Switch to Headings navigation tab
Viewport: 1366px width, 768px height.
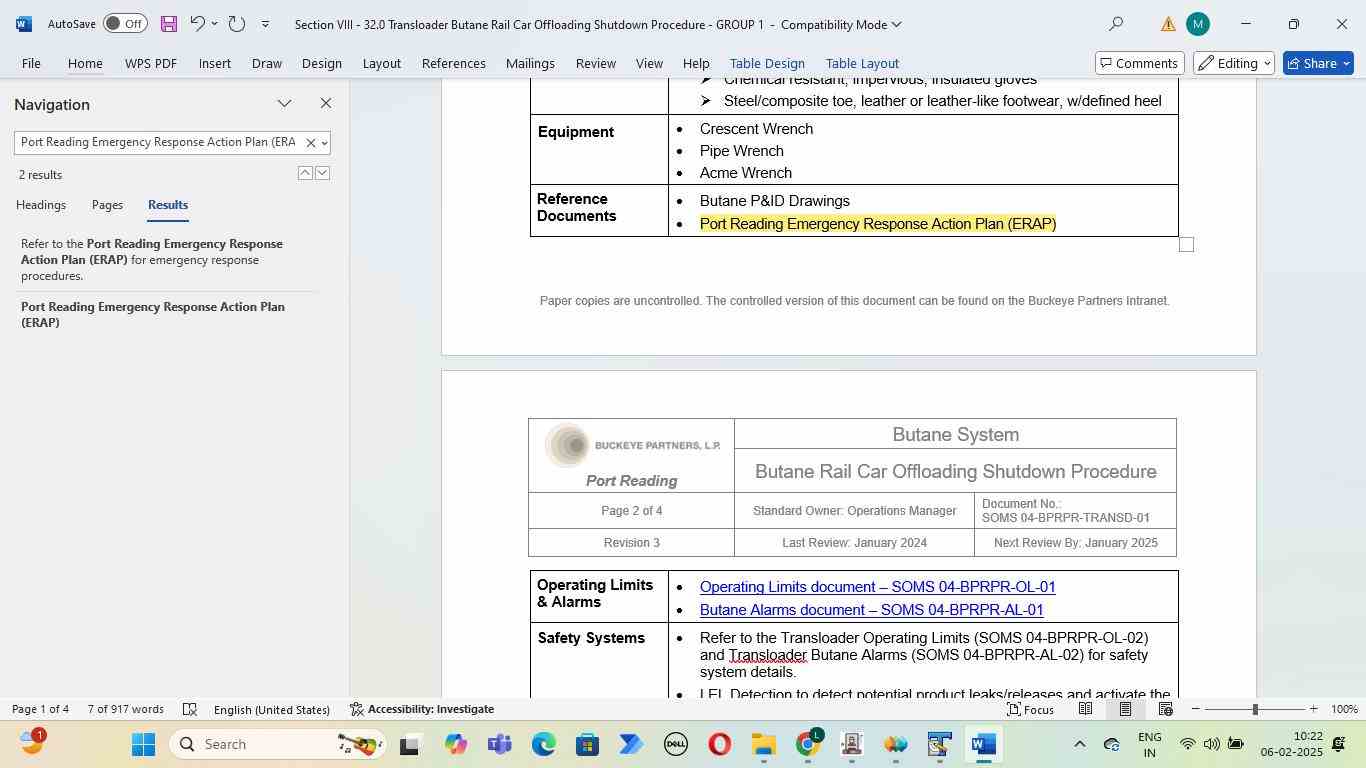[41, 205]
